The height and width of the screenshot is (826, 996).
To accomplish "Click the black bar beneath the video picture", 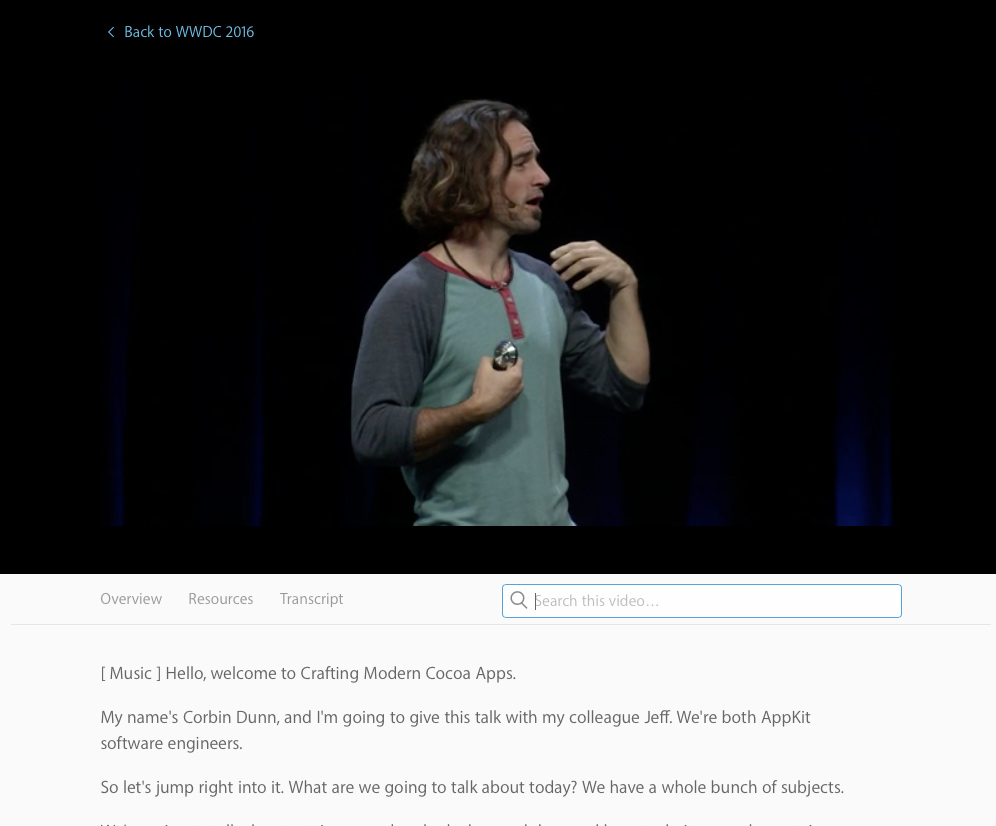I will (498, 550).
